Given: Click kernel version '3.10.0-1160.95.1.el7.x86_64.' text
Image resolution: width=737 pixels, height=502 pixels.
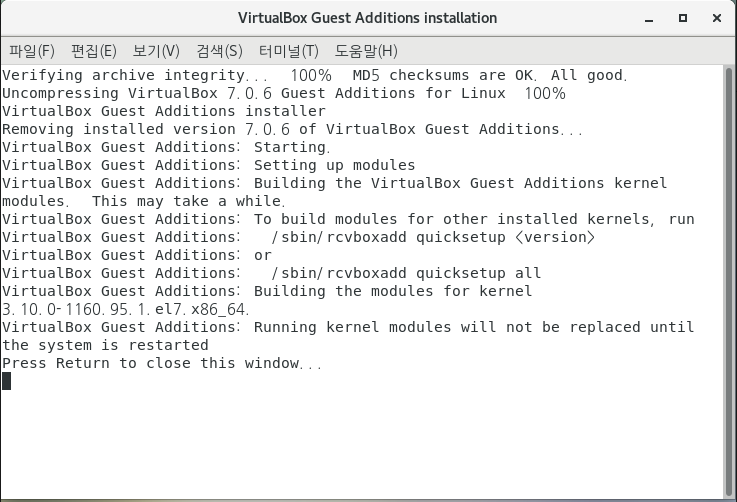Looking at the screenshot, I should coord(125,309).
